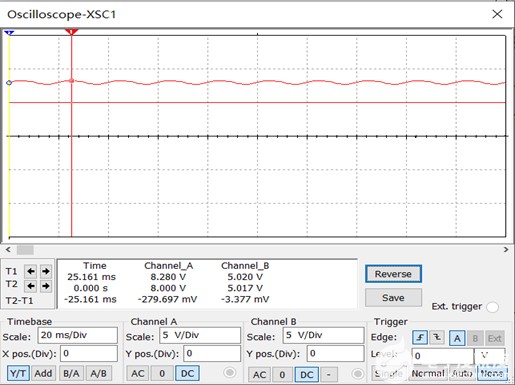Click the blue T2 cursor marker
The width and height of the screenshot is (515, 385).
pos(9,32)
